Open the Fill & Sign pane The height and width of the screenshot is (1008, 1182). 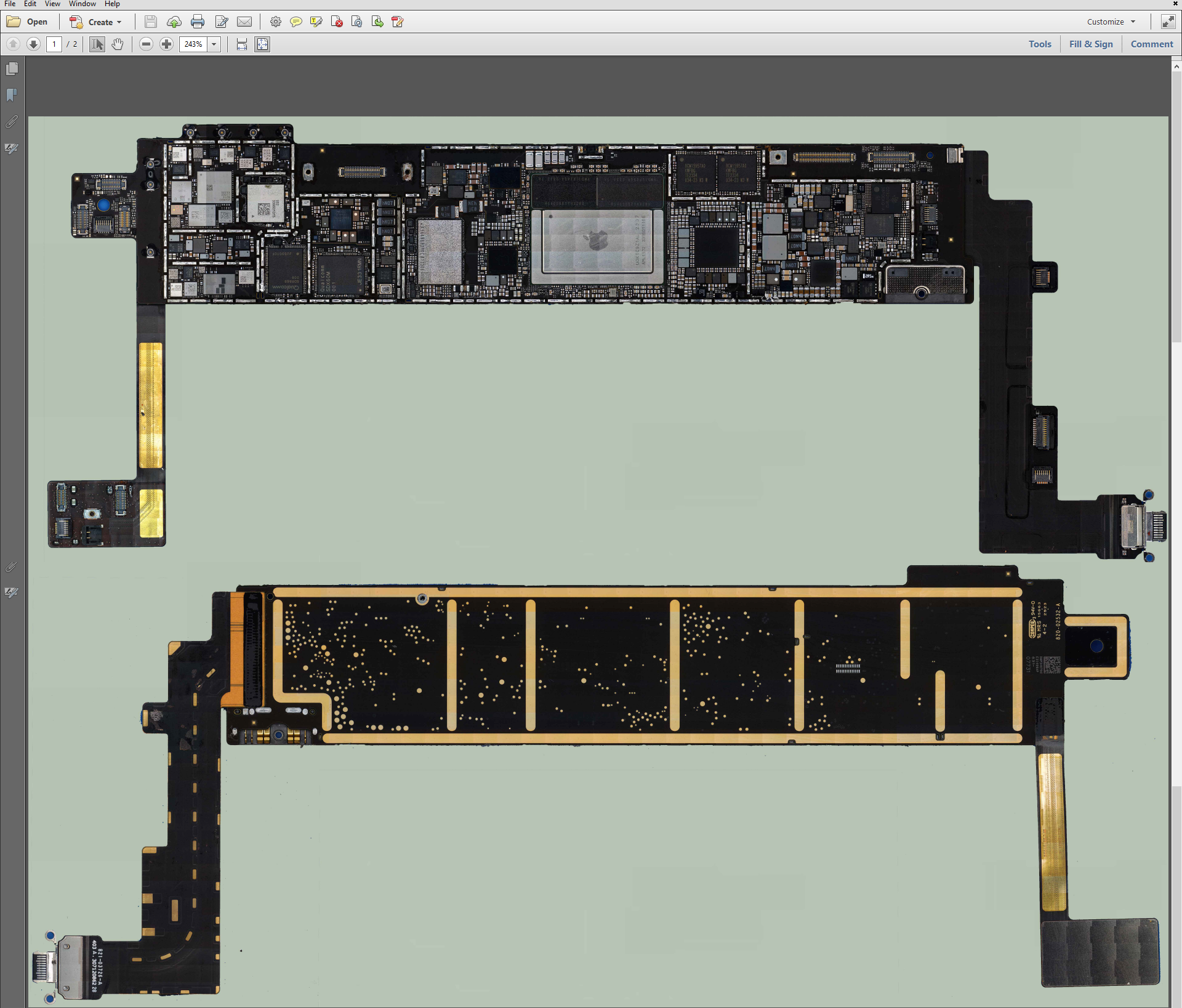tap(1090, 44)
